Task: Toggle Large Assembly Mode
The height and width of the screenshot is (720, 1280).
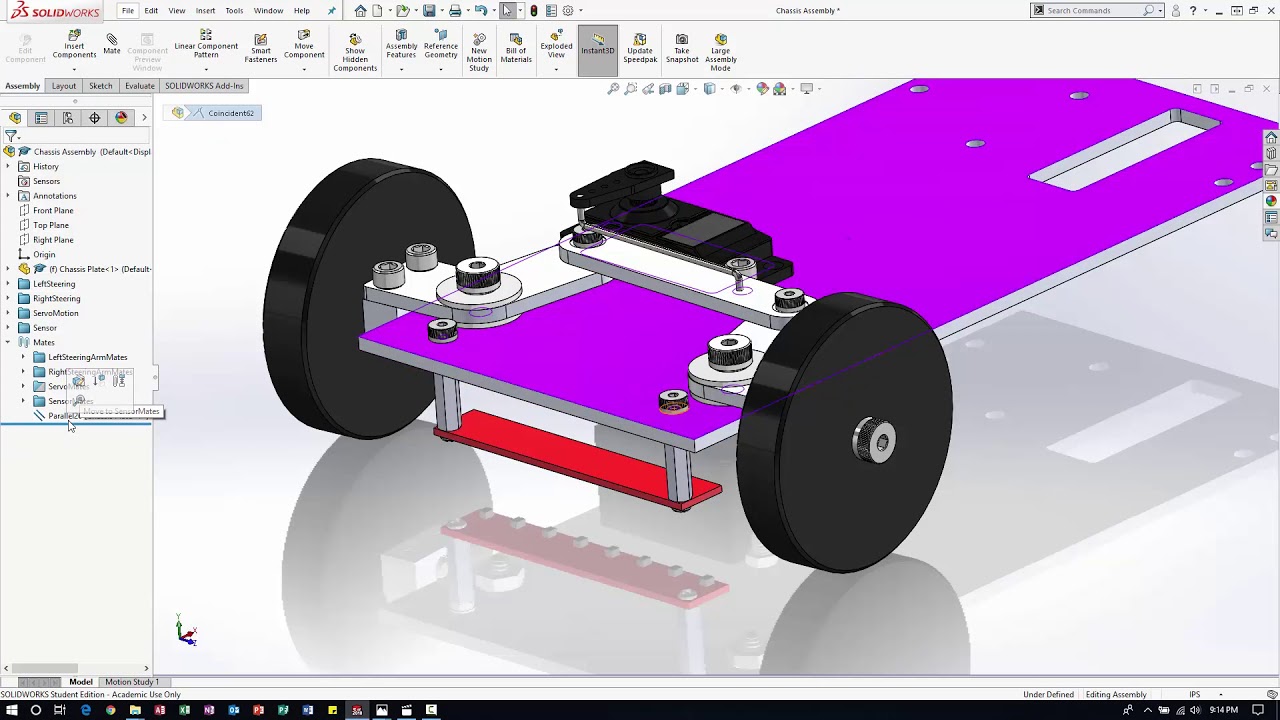Action: click(721, 52)
